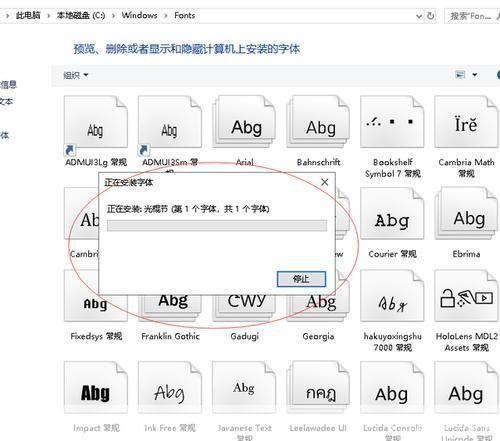The width and height of the screenshot is (500, 441).
Task: Select hakuyoxingshu 7000 font icon
Action: (x=392, y=296)
